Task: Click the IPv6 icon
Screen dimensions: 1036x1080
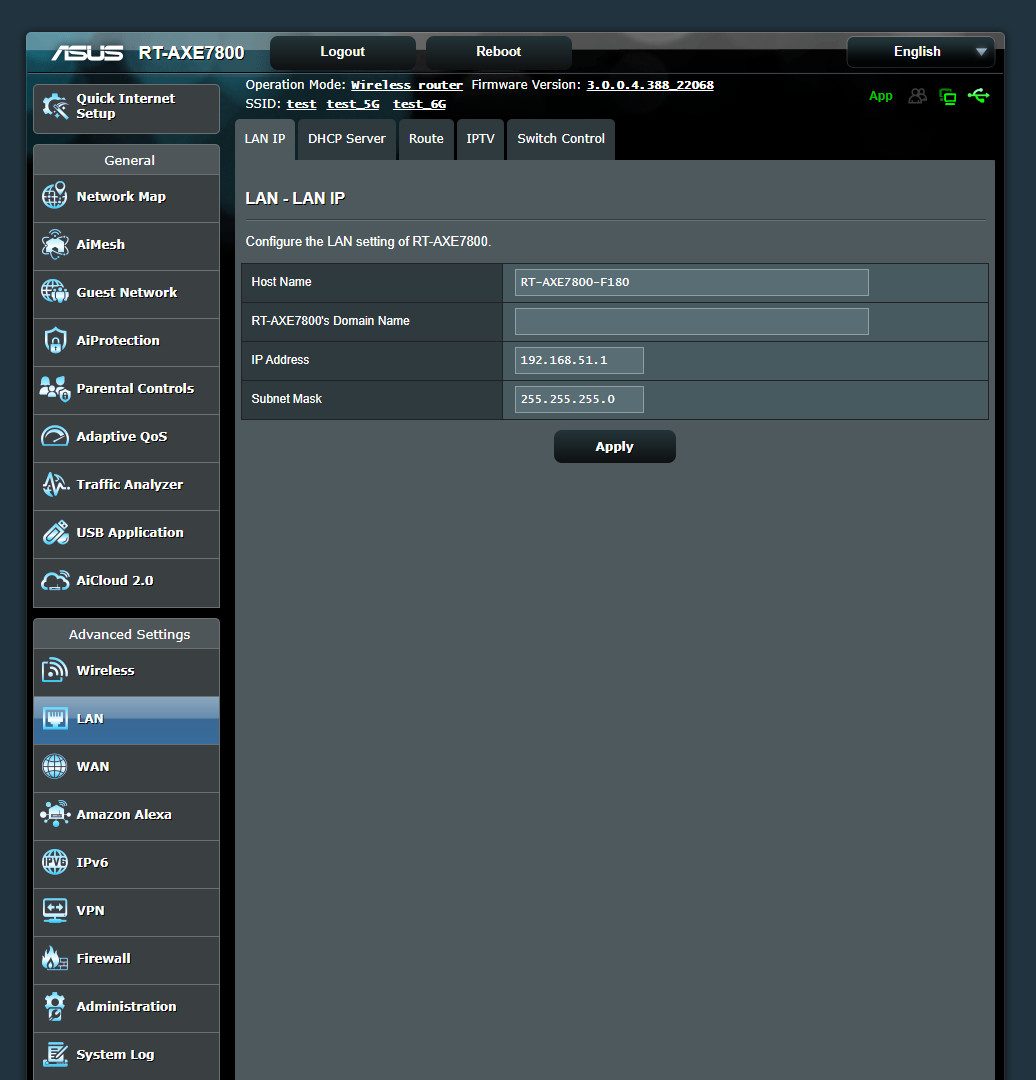Action: point(54,862)
